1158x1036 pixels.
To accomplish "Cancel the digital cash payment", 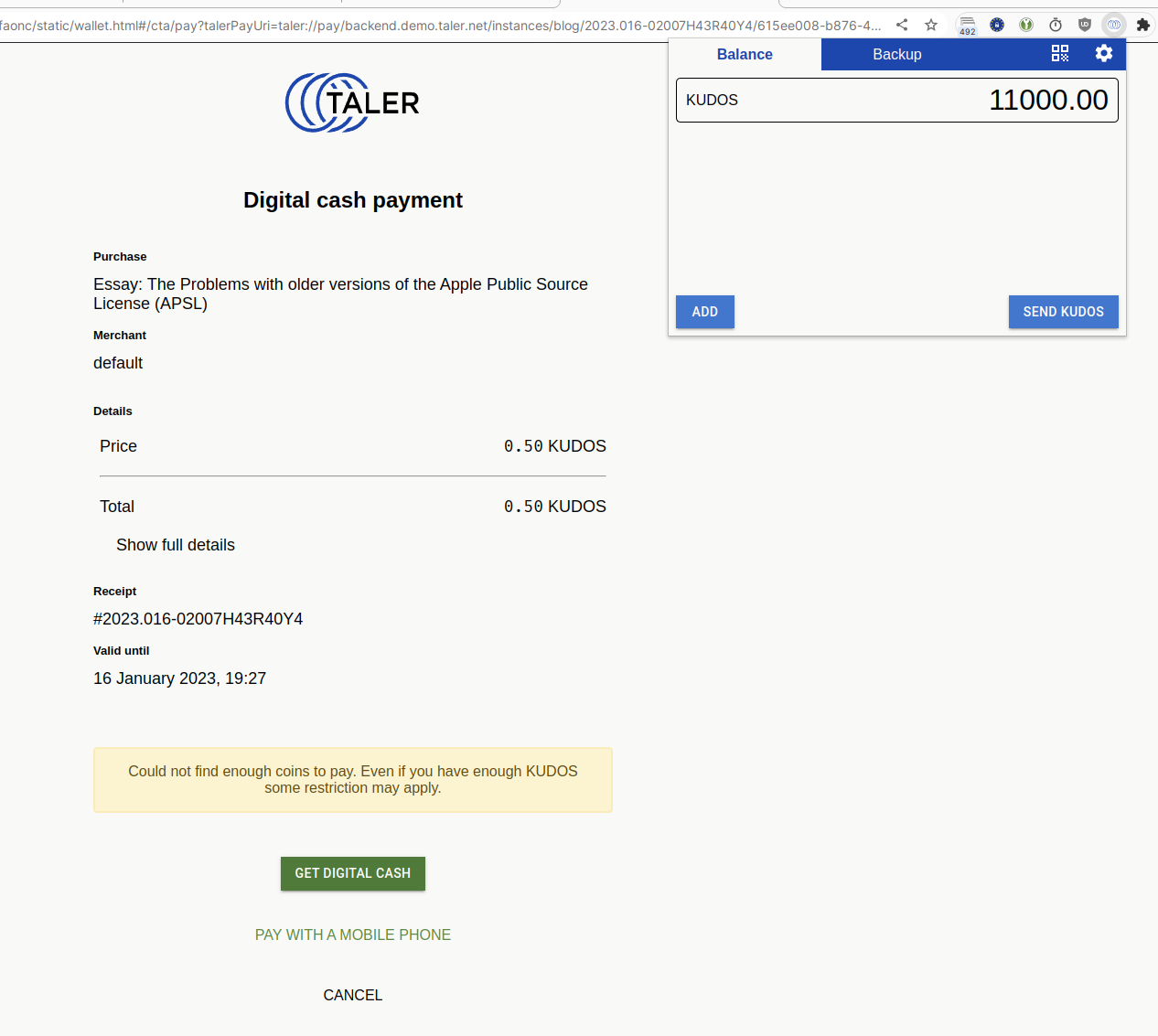I will pos(353,995).
